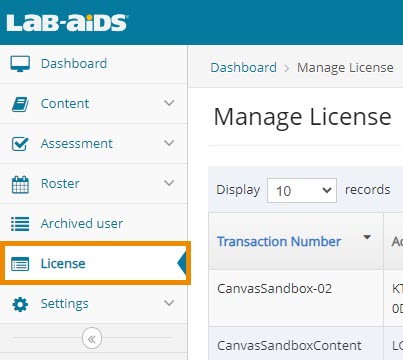The width and height of the screenshot is (403, 360).
Task: Select Archived user in sidebar
Action: [x=93, y=224]
